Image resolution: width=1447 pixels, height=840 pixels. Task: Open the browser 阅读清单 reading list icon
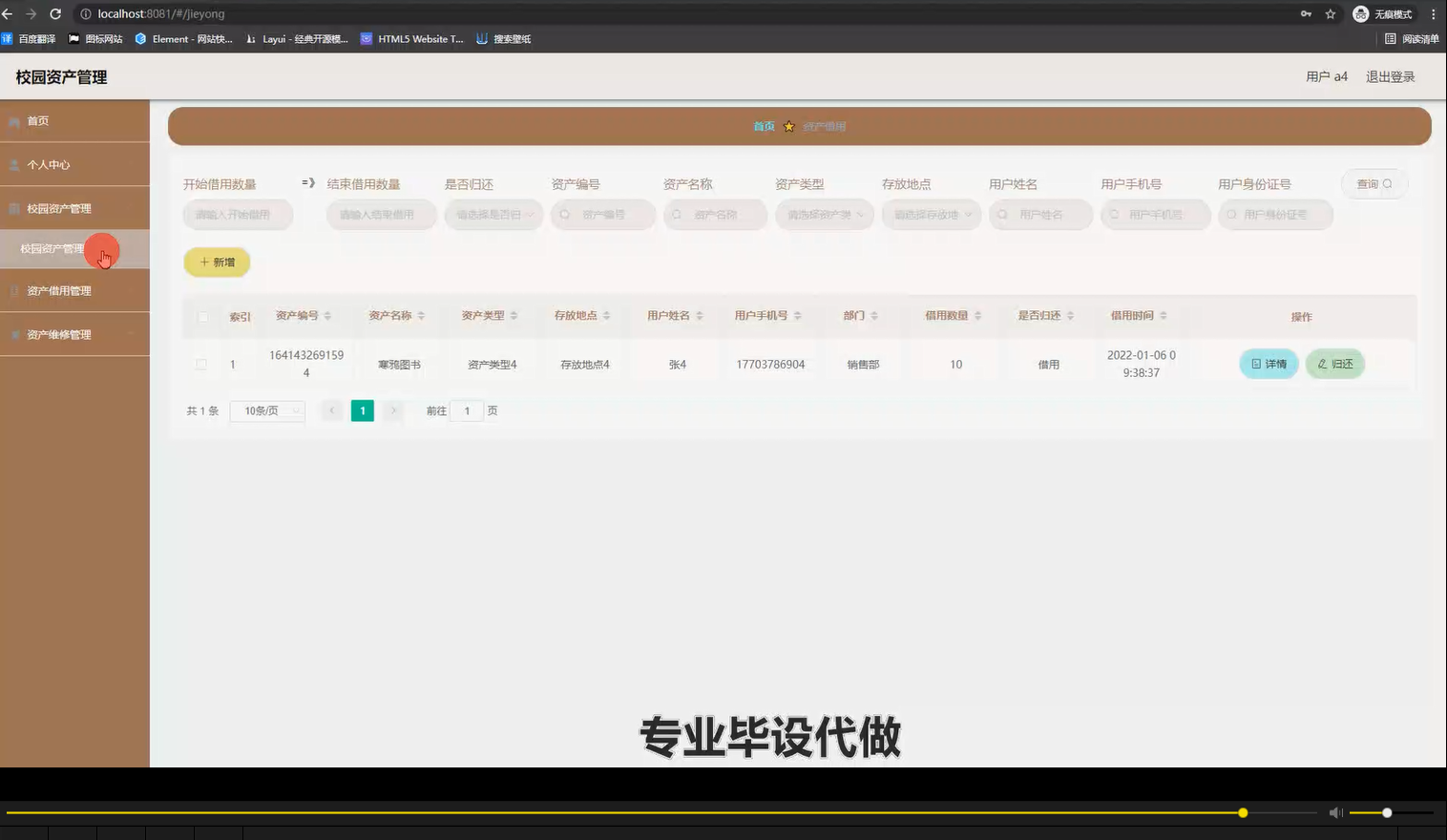point(1392,39)
